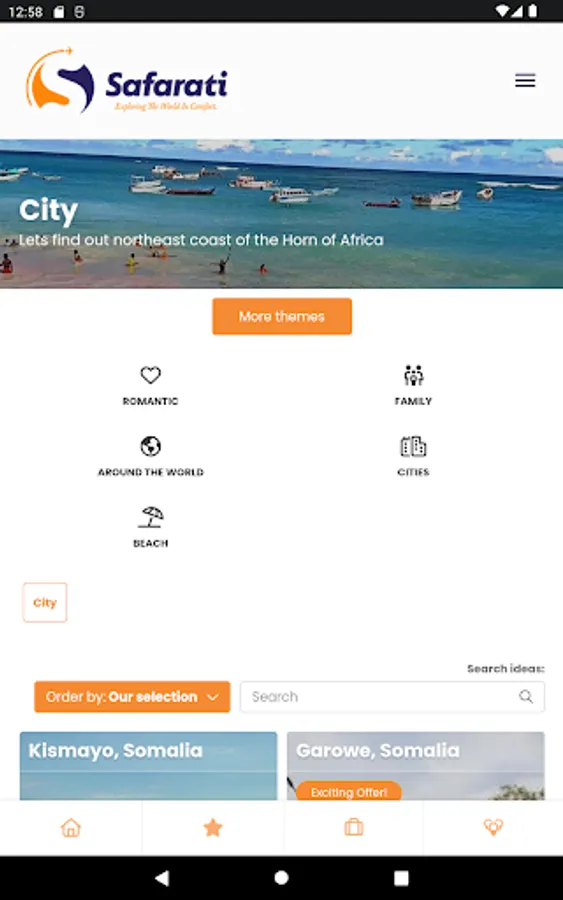Tap the Exciting Offer! badge

pyautogui.click(x=348, y=792)
